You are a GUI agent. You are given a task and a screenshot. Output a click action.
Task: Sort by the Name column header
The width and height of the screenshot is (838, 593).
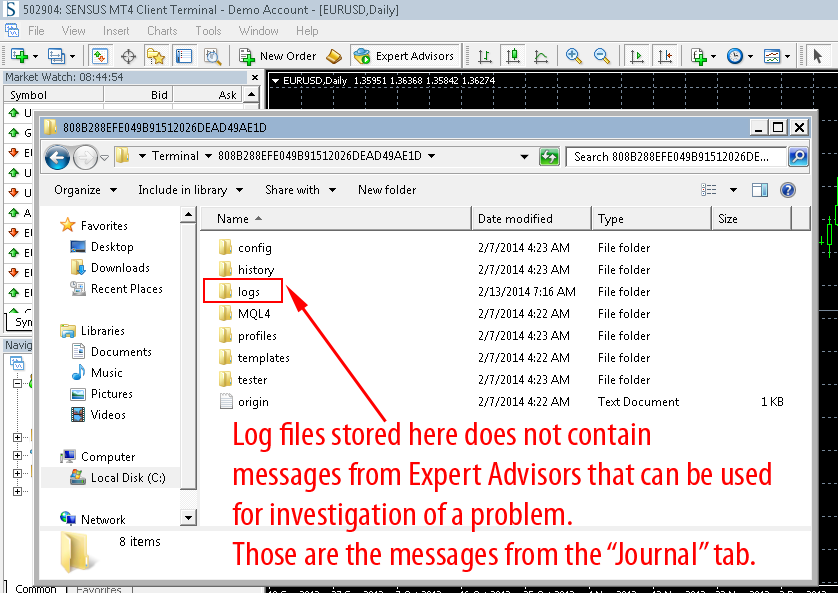coord(336,219)
